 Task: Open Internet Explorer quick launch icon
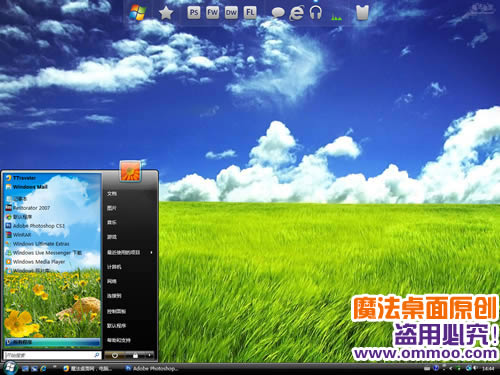[43, 368]
